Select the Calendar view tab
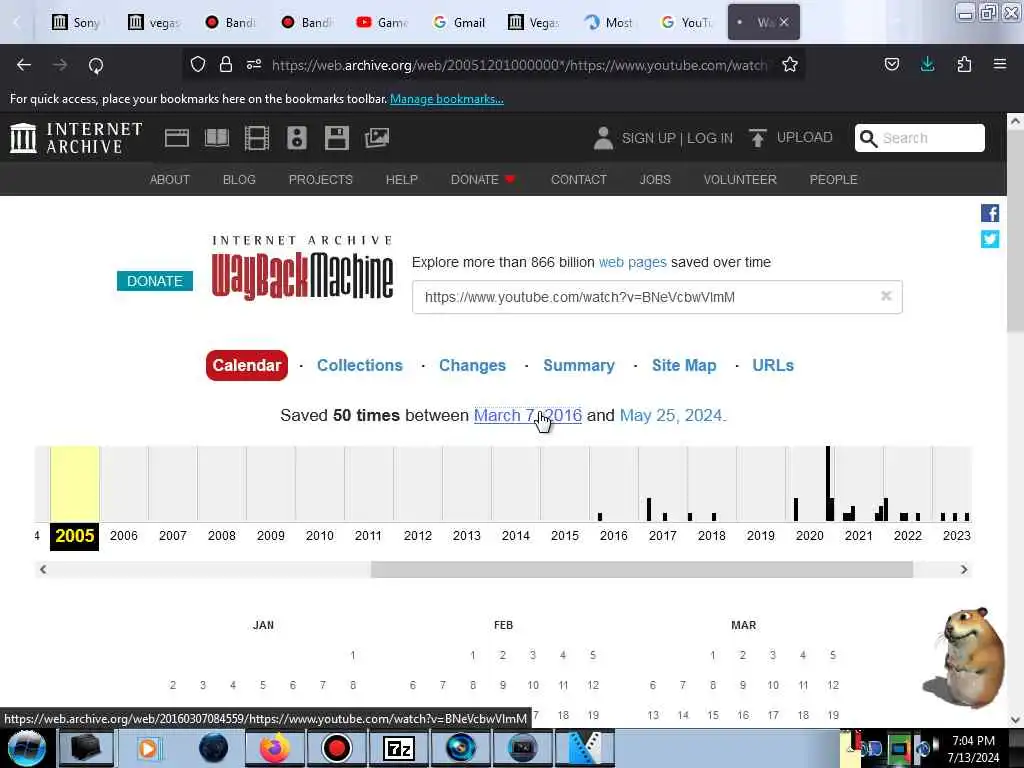The image size is (1024, 768). 247,365
